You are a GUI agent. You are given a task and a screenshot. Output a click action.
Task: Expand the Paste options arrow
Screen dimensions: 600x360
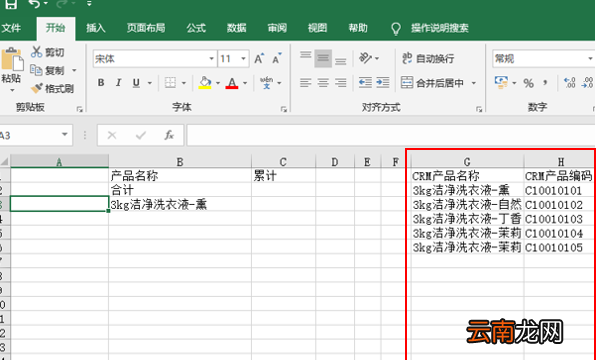[x=12, y=91]
